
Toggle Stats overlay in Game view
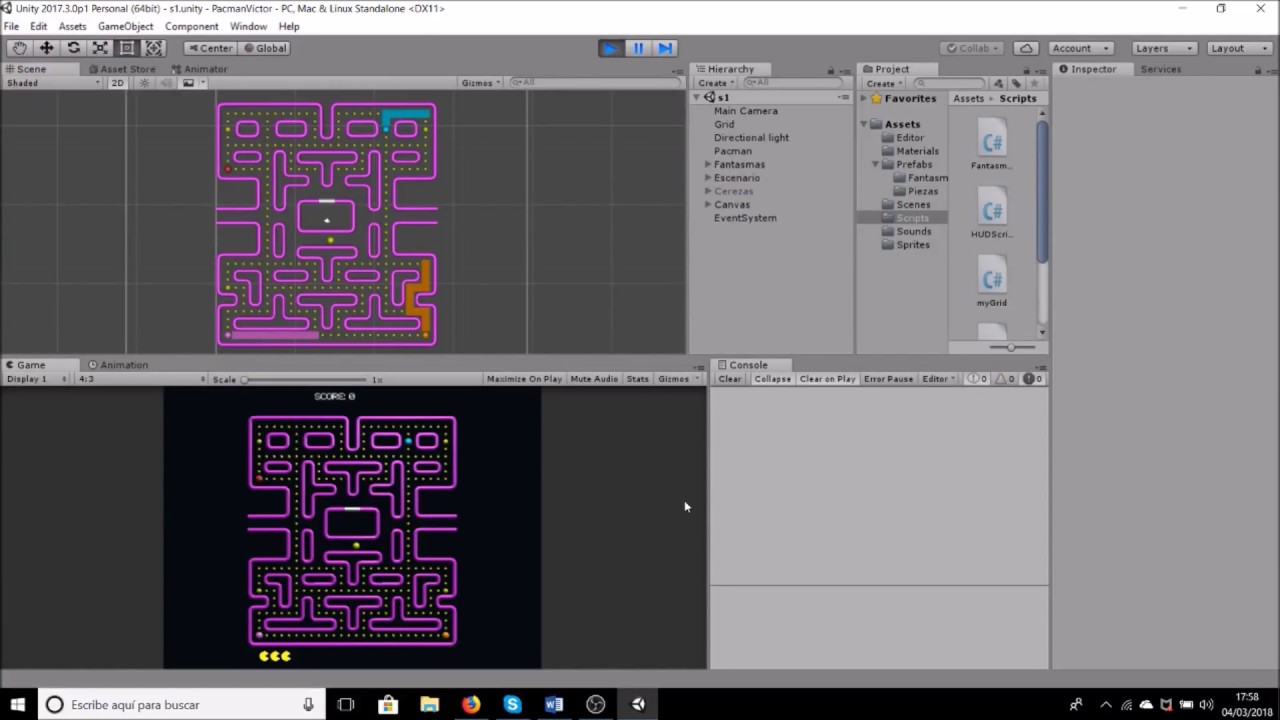pos(638,379)
